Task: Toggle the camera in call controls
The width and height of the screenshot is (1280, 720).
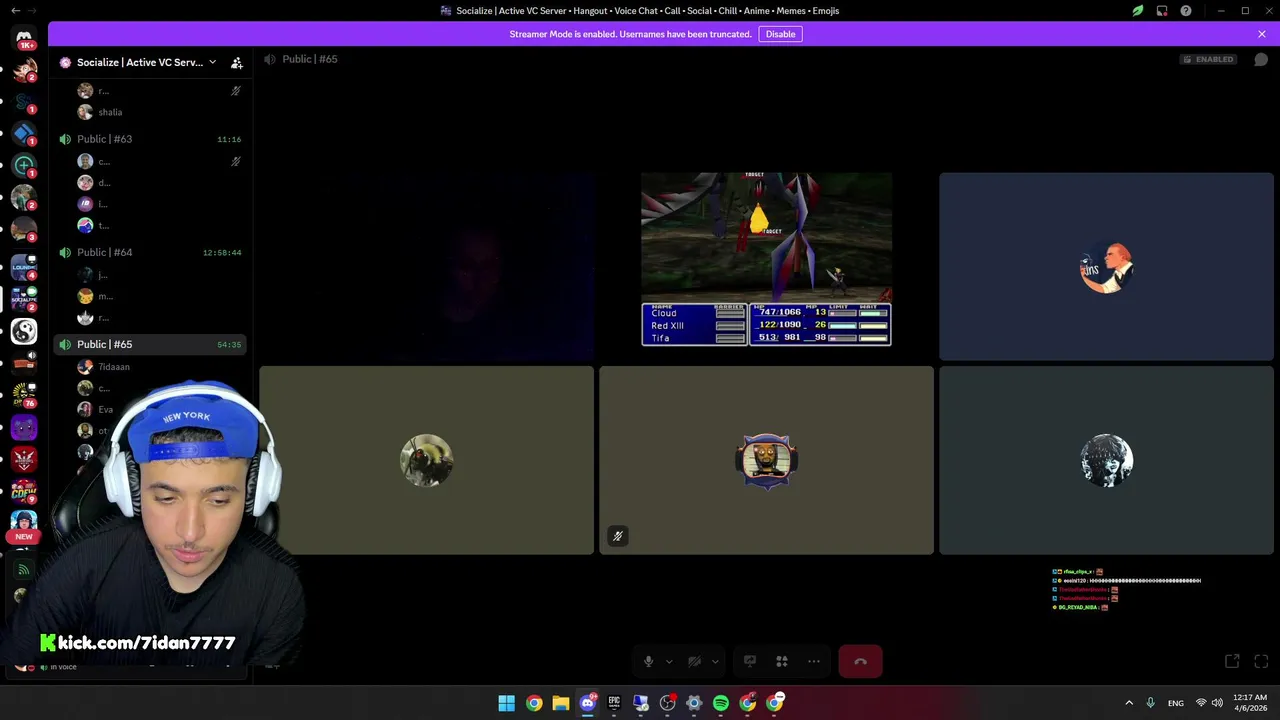Action: pyautogui.click(x=694, y=661)
